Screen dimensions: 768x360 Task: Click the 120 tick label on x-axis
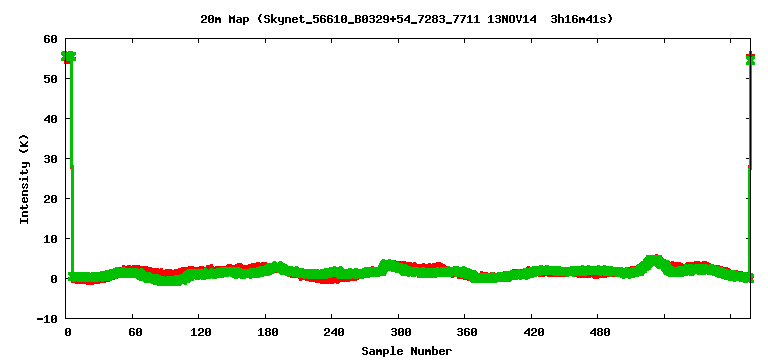click(201, 333)
